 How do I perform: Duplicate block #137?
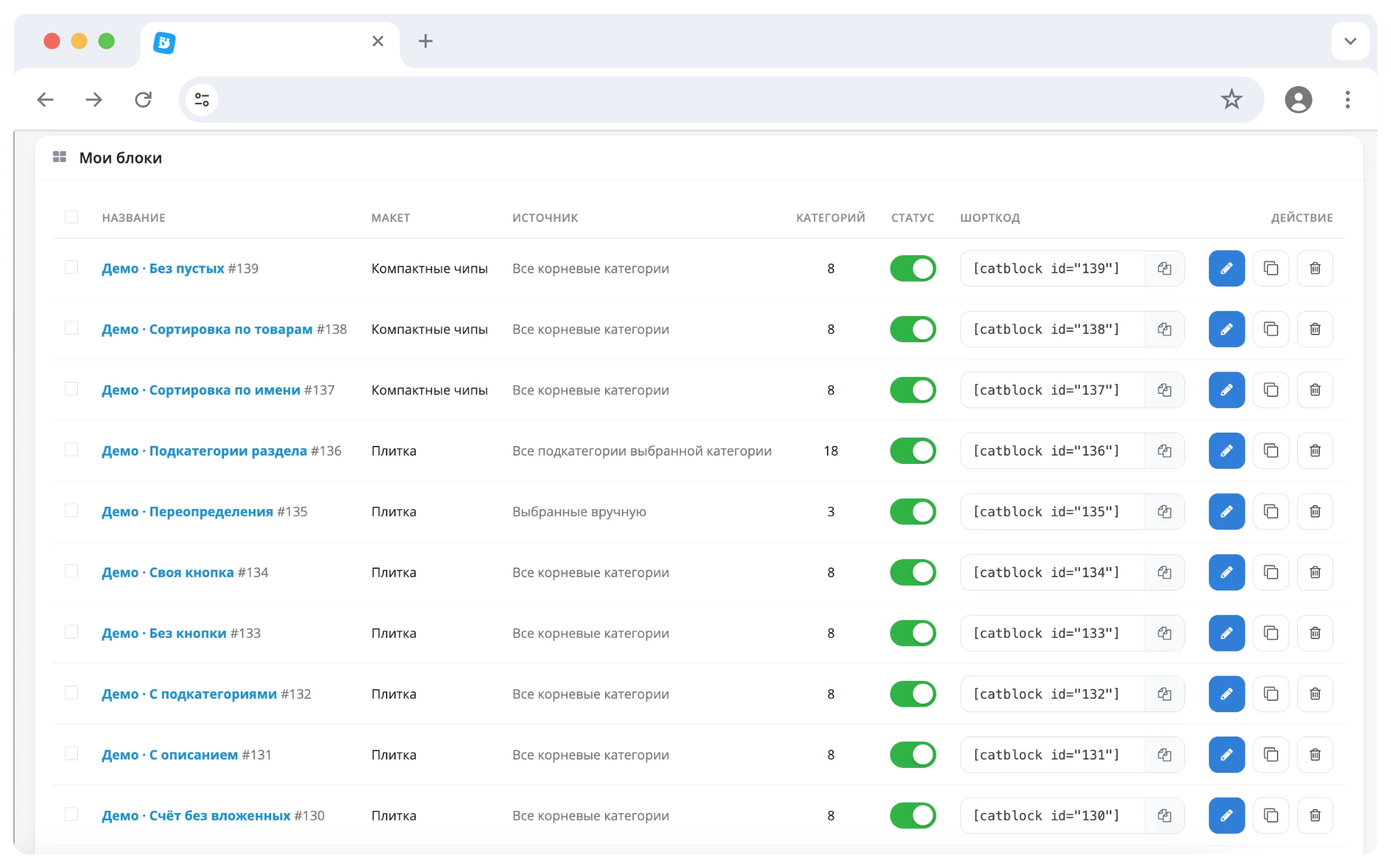pyautogui.click(x=1271, y=390)
